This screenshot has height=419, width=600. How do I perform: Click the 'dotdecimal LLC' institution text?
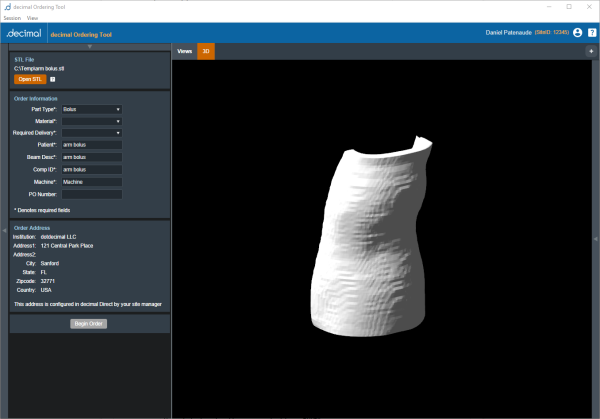pos(59,237)
